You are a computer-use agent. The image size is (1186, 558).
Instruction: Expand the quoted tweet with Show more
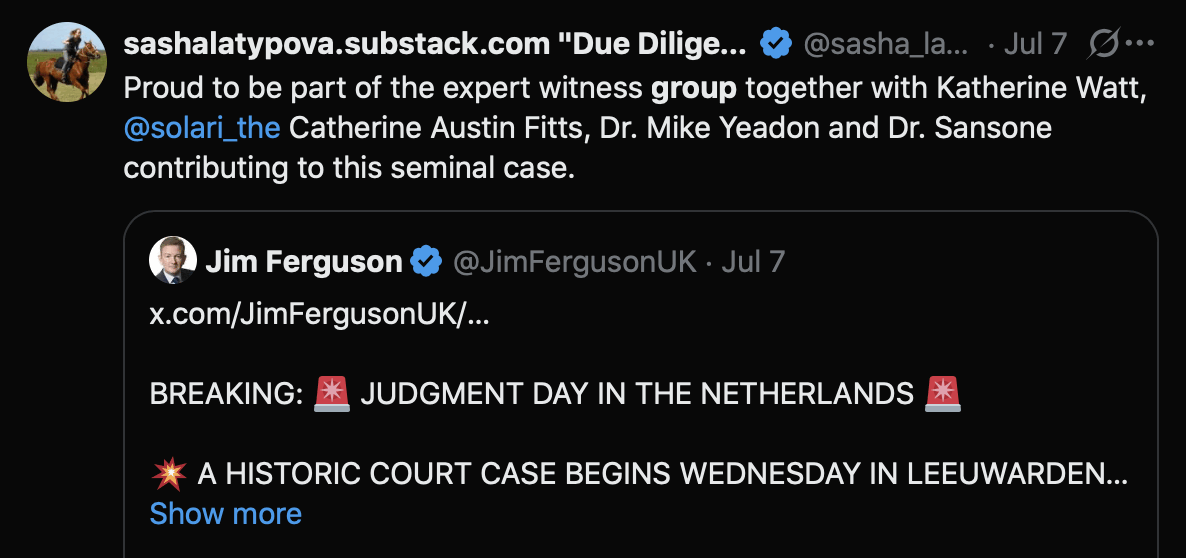[225, 514]
